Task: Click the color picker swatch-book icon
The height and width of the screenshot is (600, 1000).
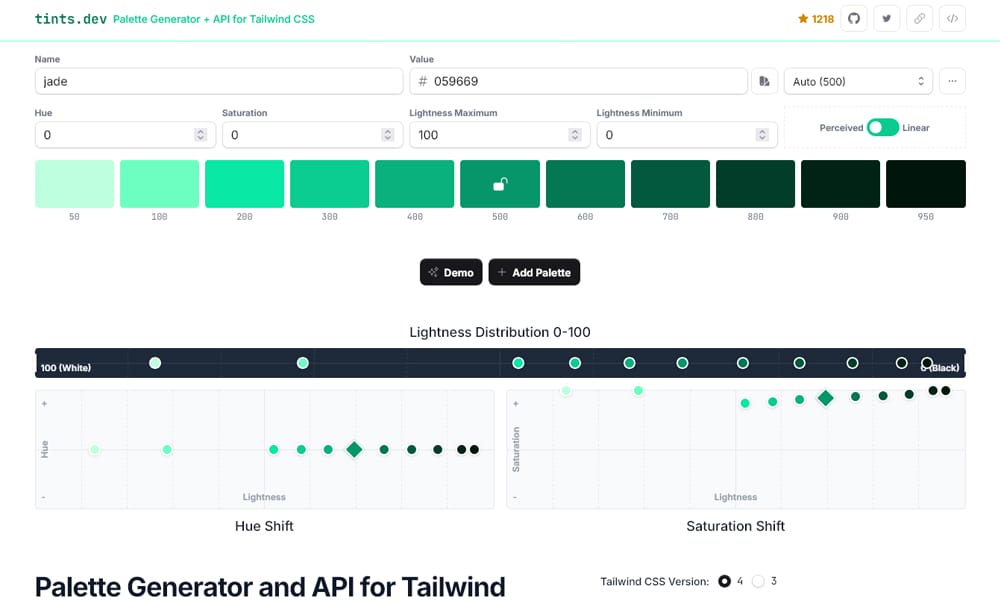Action: pos(764,81)
